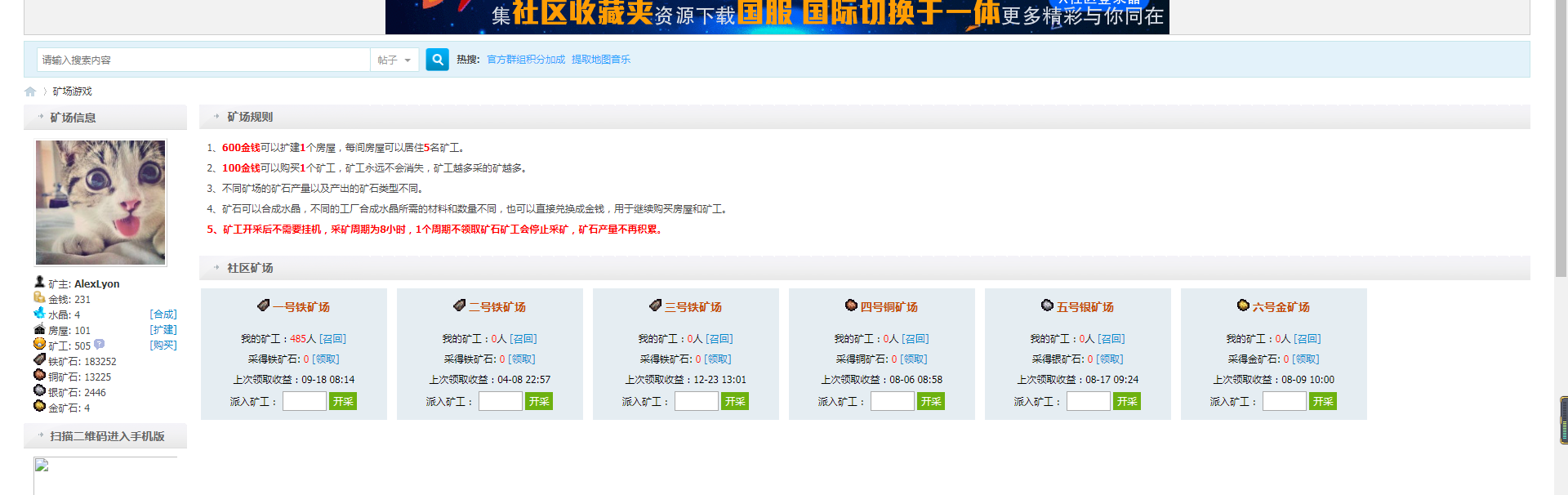
Task: Click the 派入矿工 input in No.3 iron mine
Action: click(696, 401)
